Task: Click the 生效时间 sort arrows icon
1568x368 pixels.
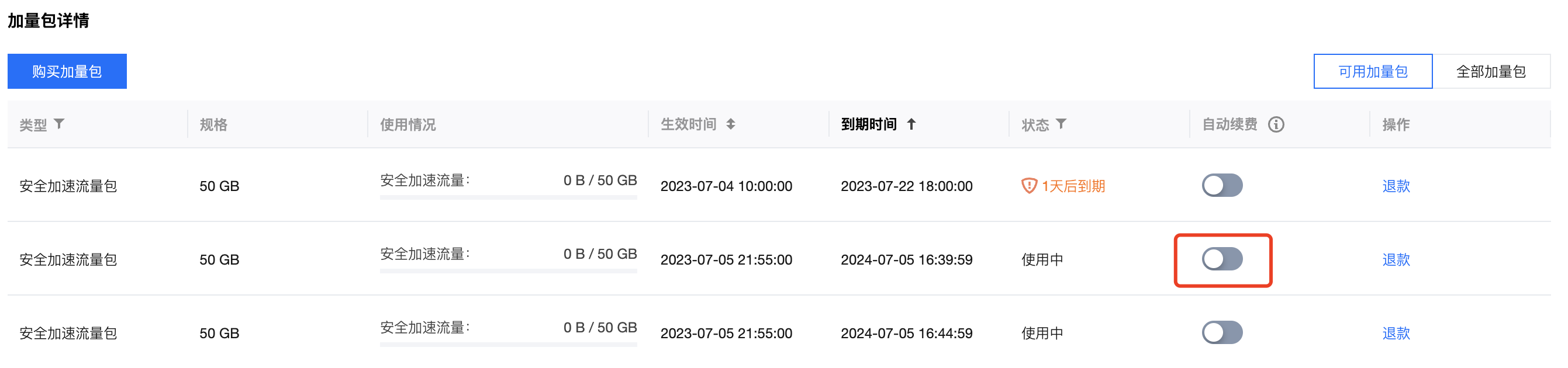Action: [730, 124]
